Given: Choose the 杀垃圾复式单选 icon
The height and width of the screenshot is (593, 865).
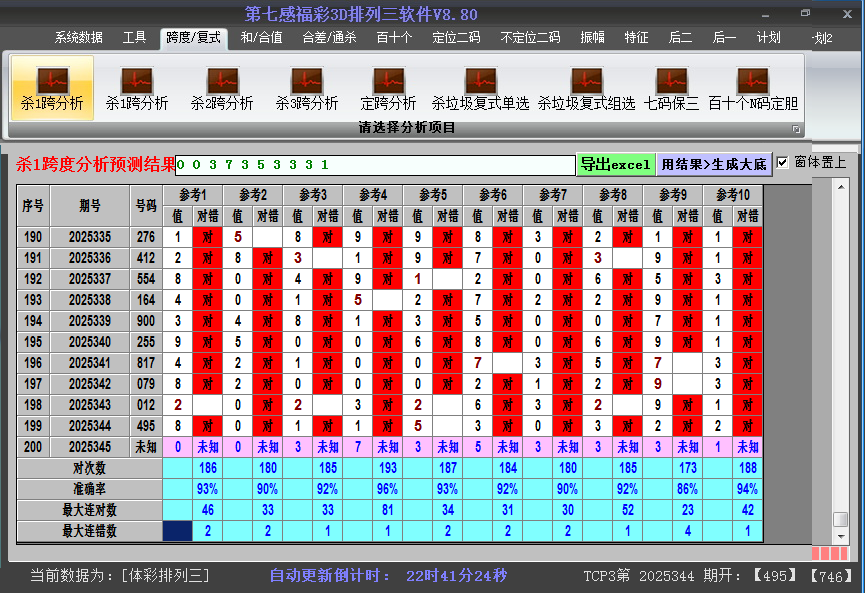Looking at the screenshot, I should point(480,88).
